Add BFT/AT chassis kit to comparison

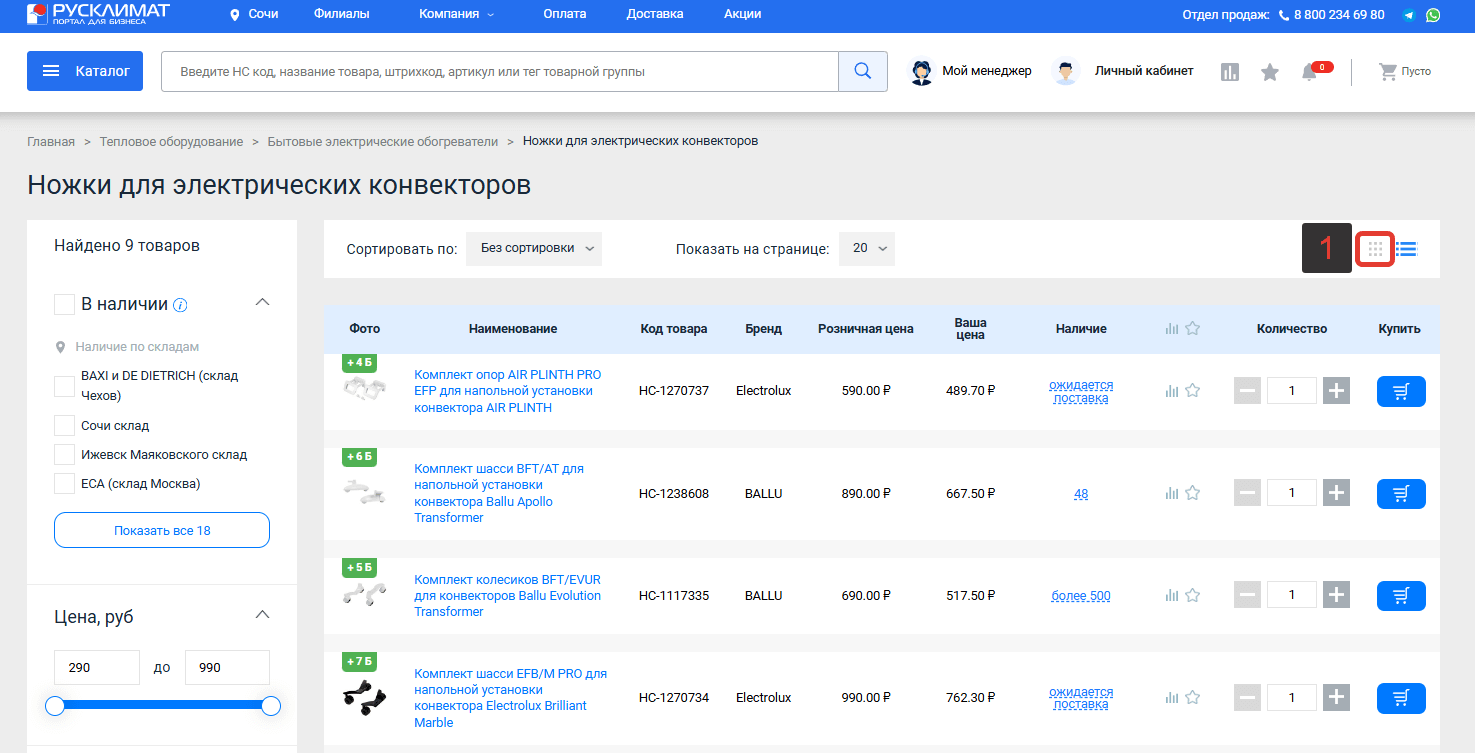(1171, 493)
